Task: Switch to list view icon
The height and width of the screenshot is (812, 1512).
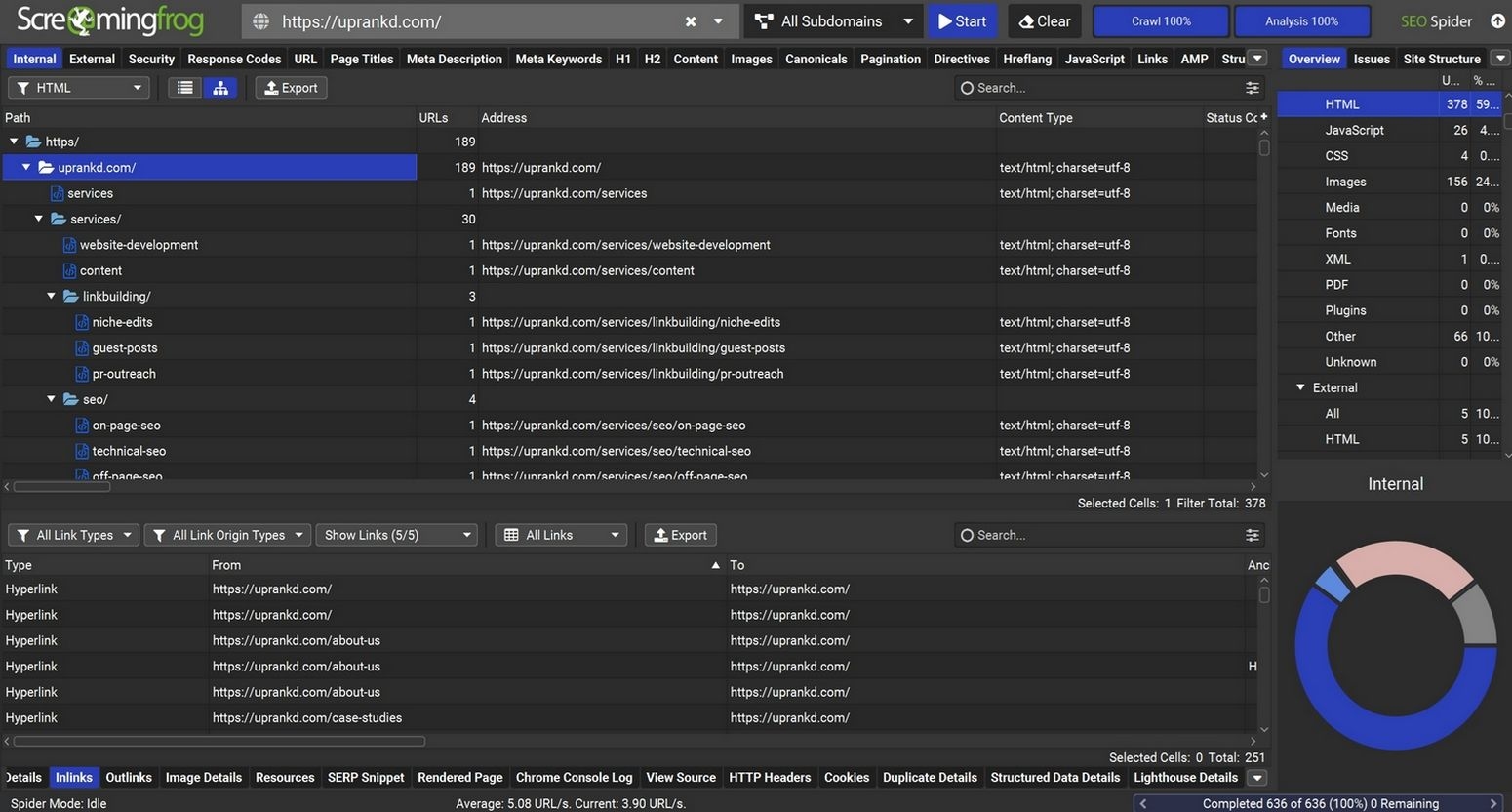Action: coord(184,88)
